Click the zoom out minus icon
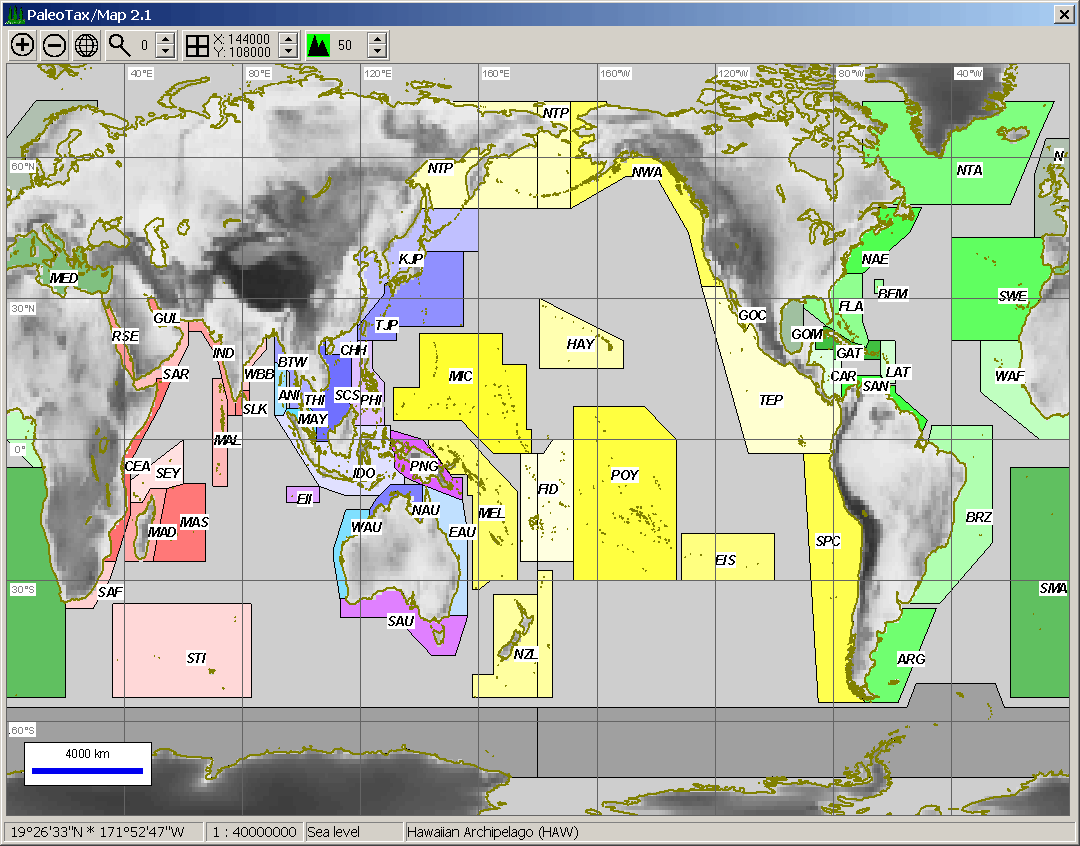Screen dimensions: 1080x846 (x=55, y=45)
